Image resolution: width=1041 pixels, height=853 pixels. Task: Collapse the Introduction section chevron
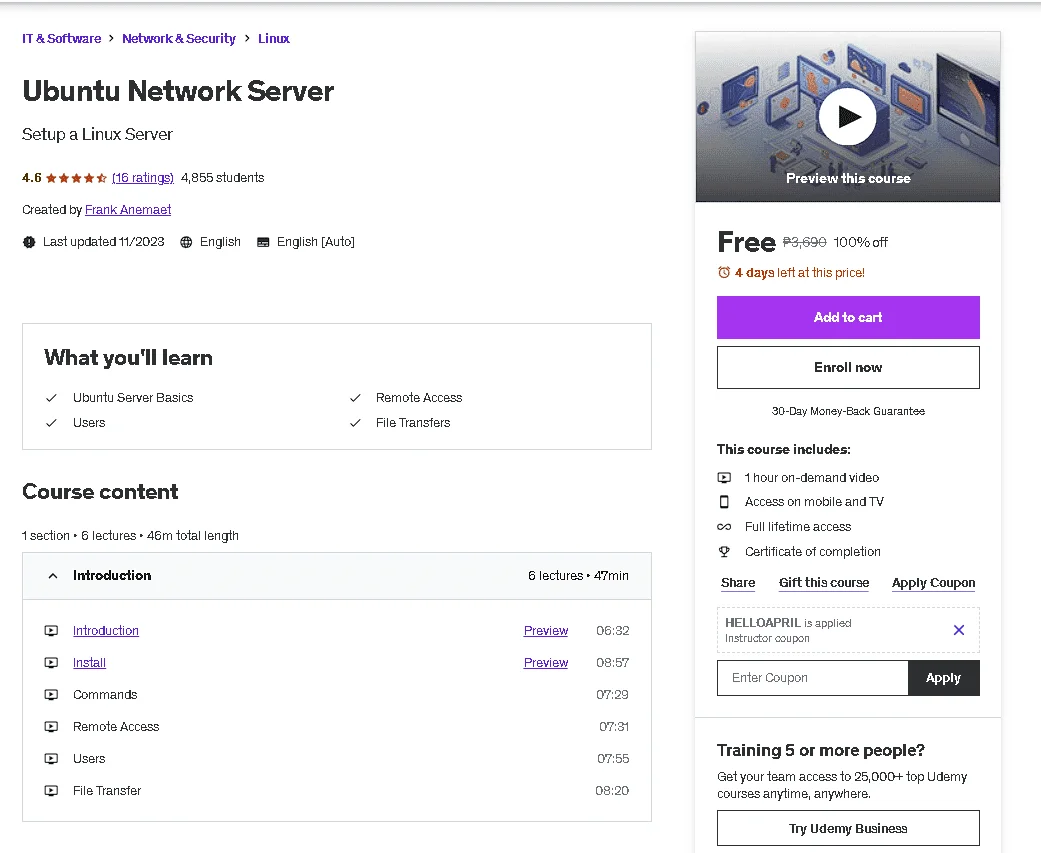click(x=52, y=576)
